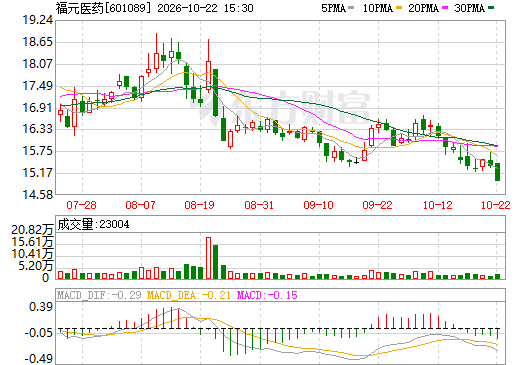Click the -0.49 MACD axis label
This screenshot has width=520, height=365.
coord(39,359)
